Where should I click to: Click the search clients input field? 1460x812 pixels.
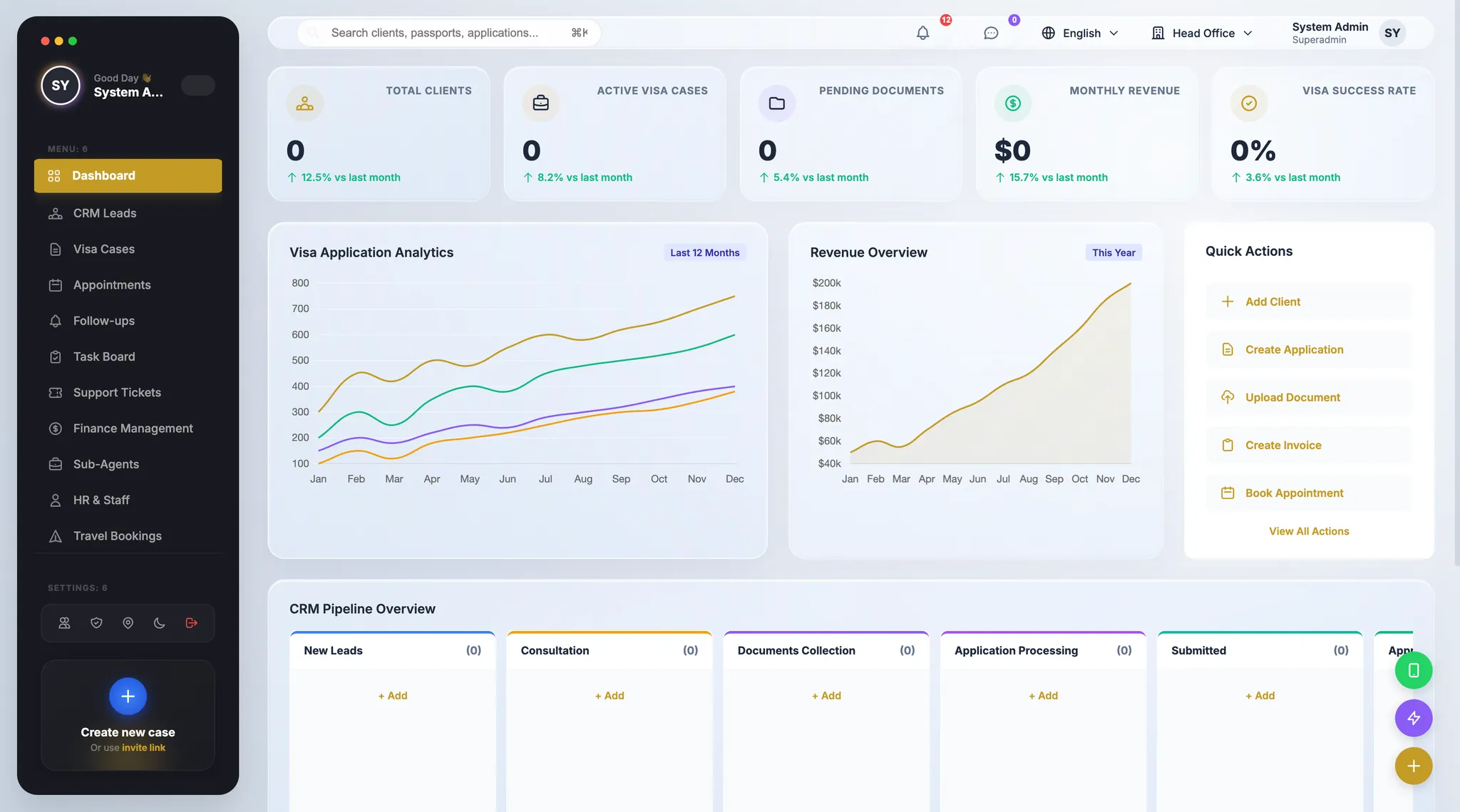449,33
